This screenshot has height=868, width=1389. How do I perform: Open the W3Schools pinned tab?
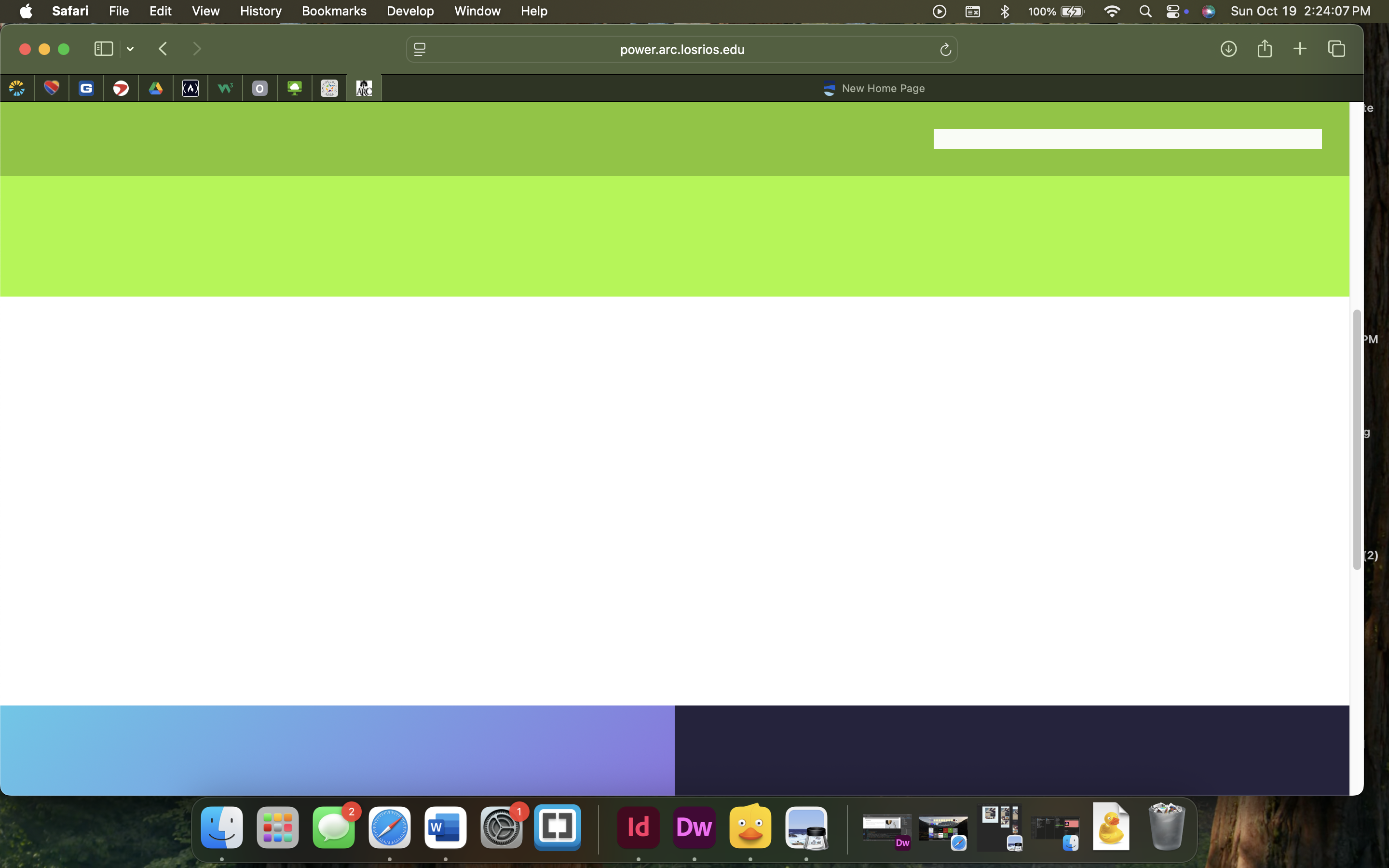(225, 88)
